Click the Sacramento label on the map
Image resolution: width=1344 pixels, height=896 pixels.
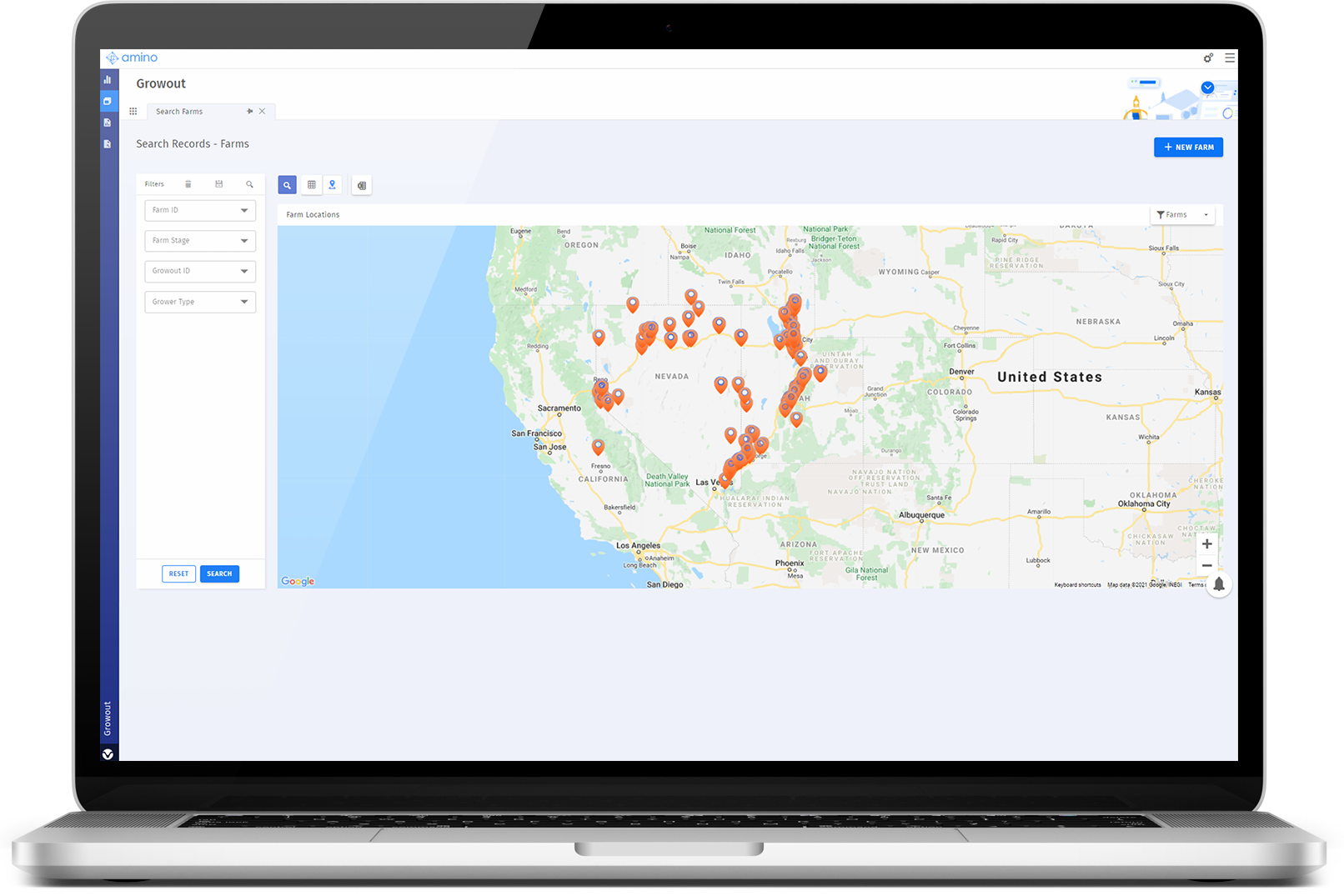click(x=559, y=408)
